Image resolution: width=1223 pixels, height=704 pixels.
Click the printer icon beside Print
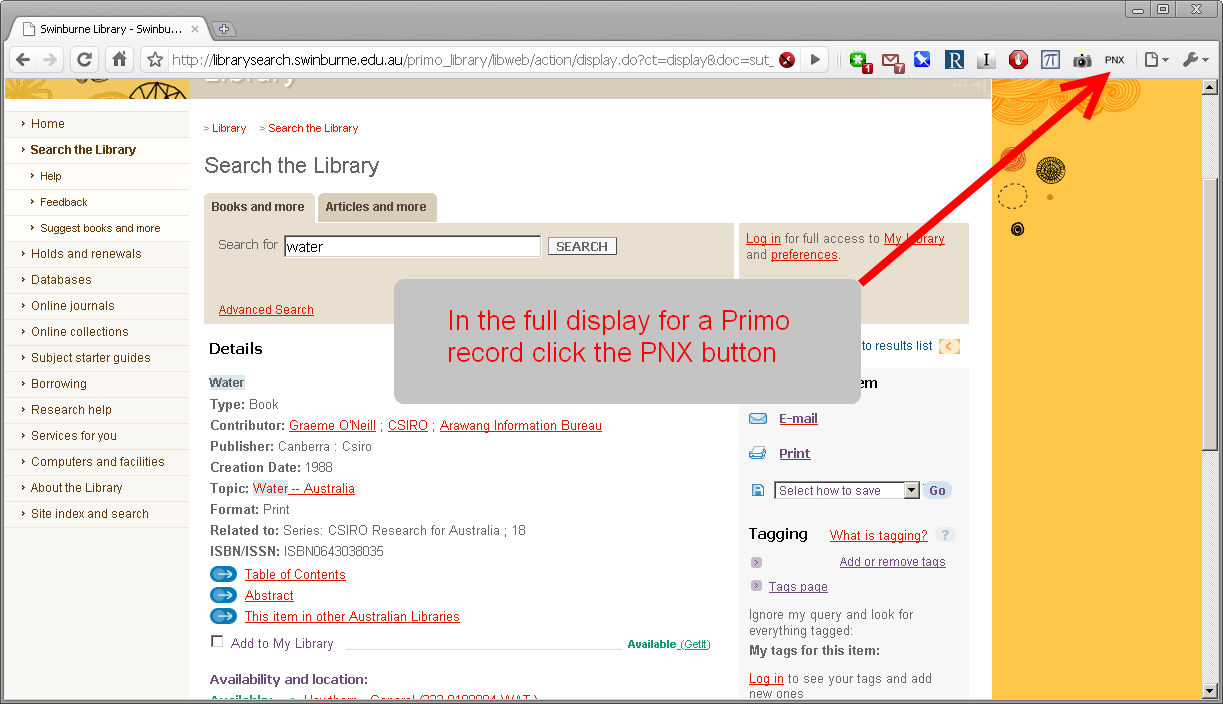tap(758, 453)
